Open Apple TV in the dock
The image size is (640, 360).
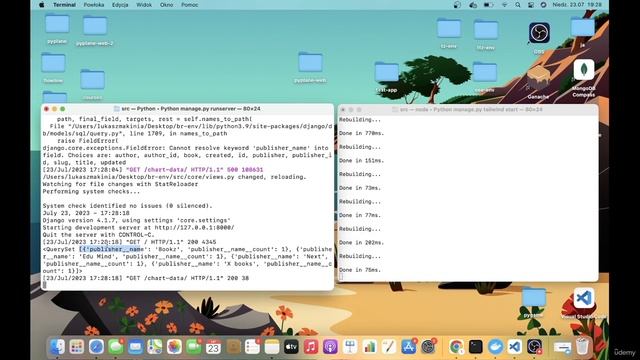(291, 347)
